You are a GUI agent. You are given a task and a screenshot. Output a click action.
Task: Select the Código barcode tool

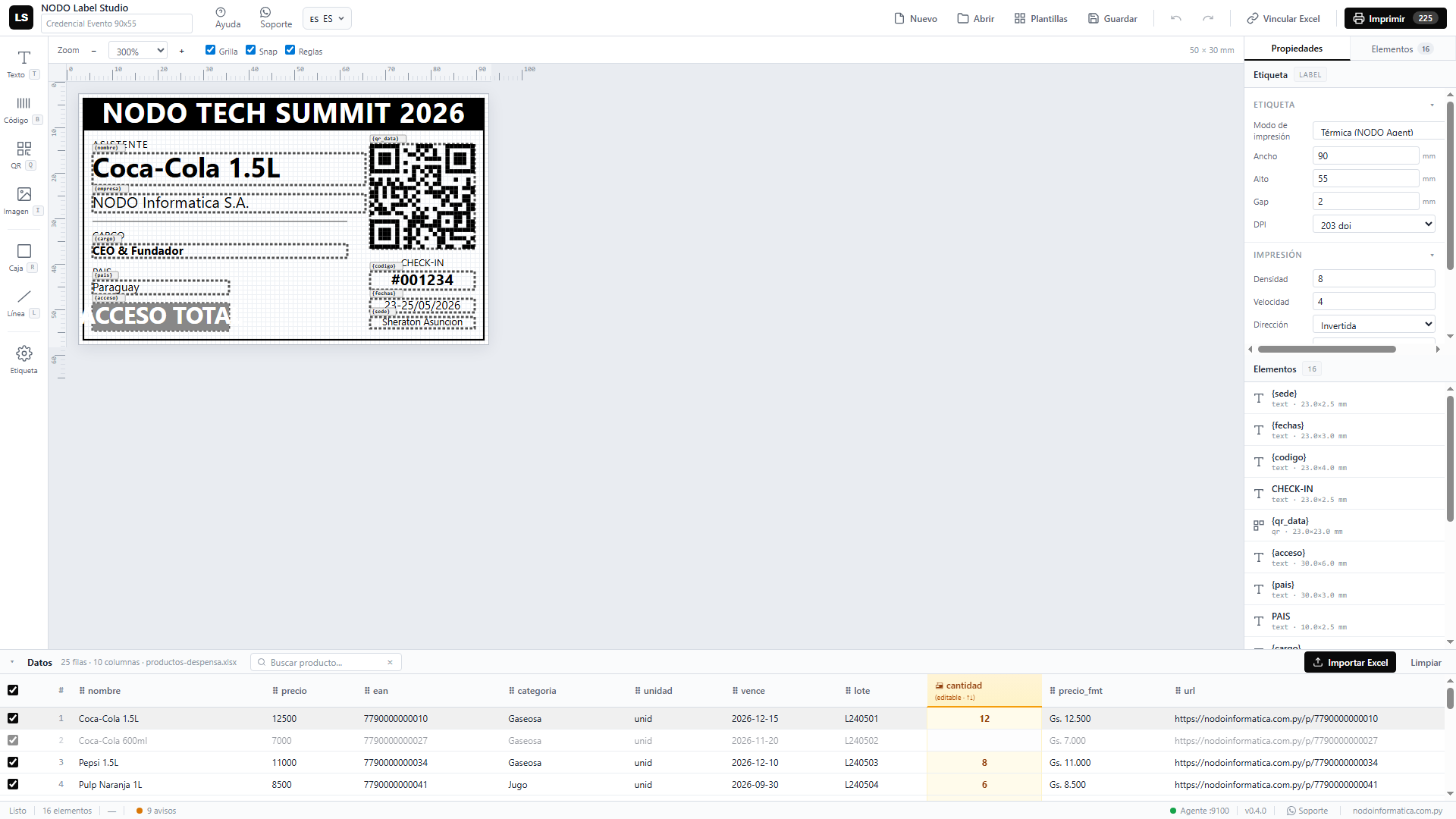pos(24,109)
